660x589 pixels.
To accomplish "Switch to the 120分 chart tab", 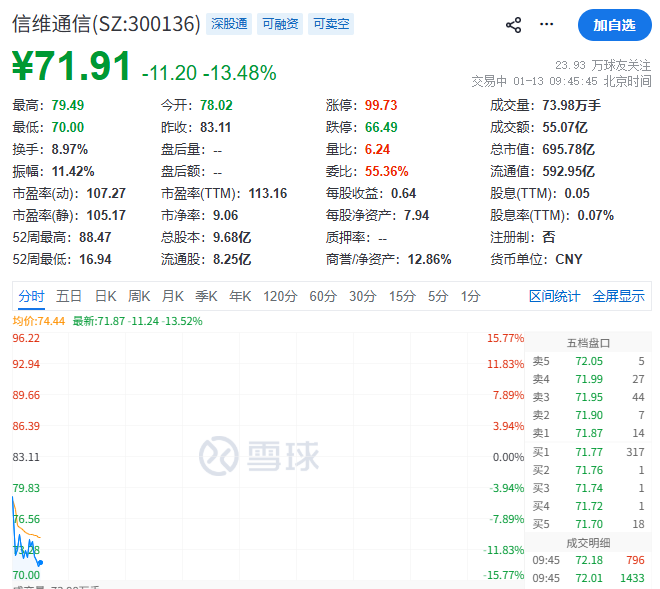I will point(280,296).
